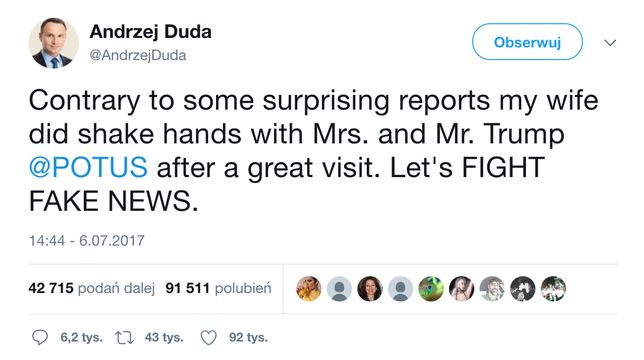
Task: Click the last liker avatar in the row
Action: coord(553,289)
